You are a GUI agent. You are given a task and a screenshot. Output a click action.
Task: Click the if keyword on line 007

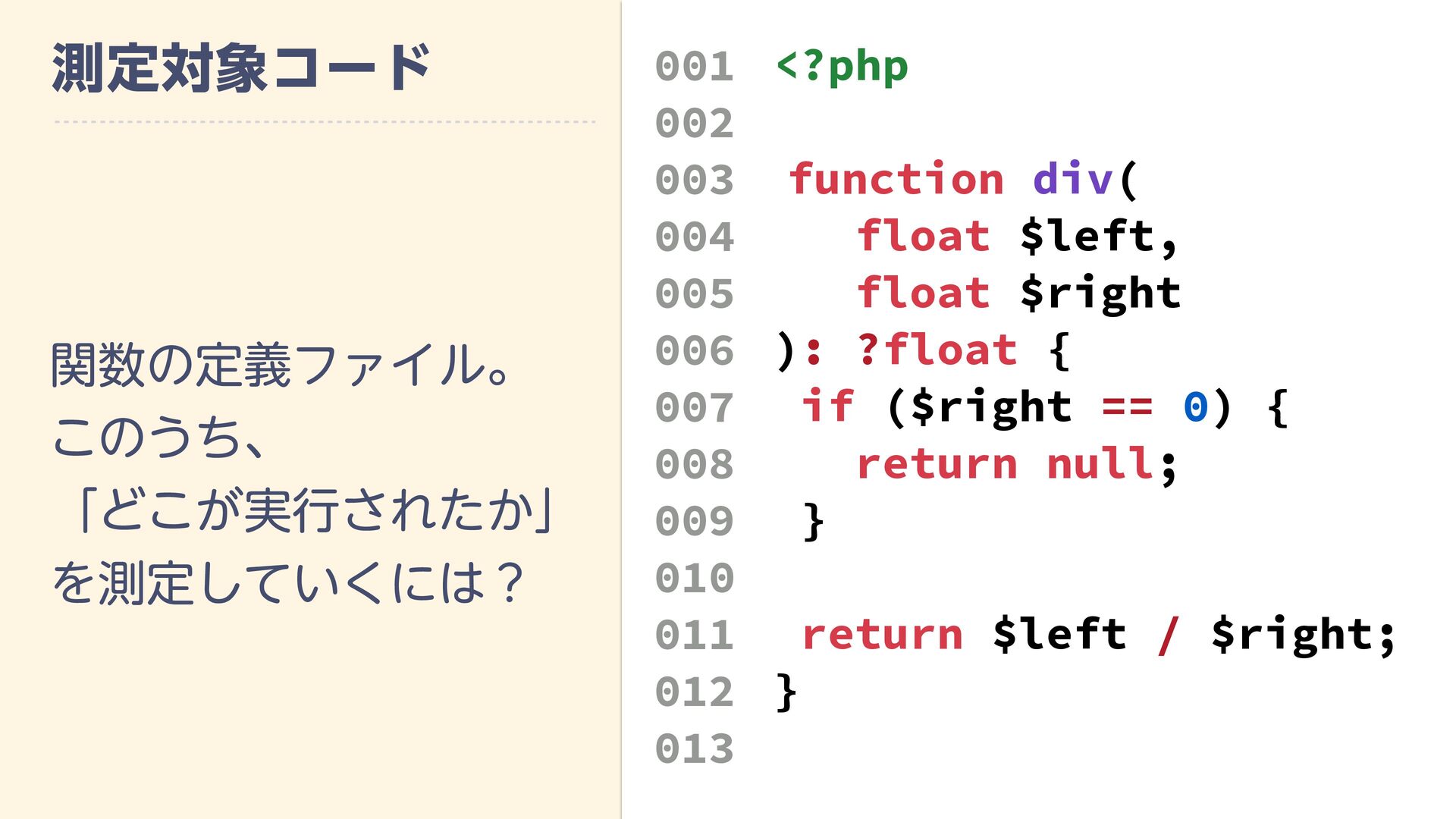[828, 406]
